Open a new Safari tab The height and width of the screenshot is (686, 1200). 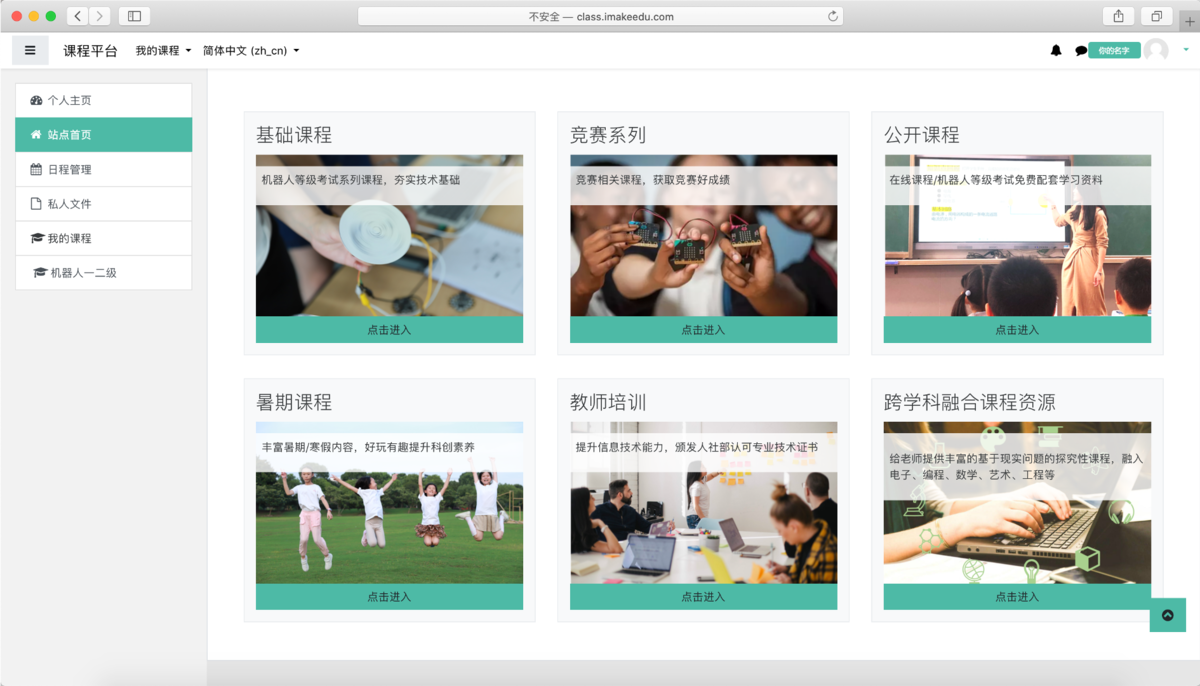click(x=1189, y=23)
